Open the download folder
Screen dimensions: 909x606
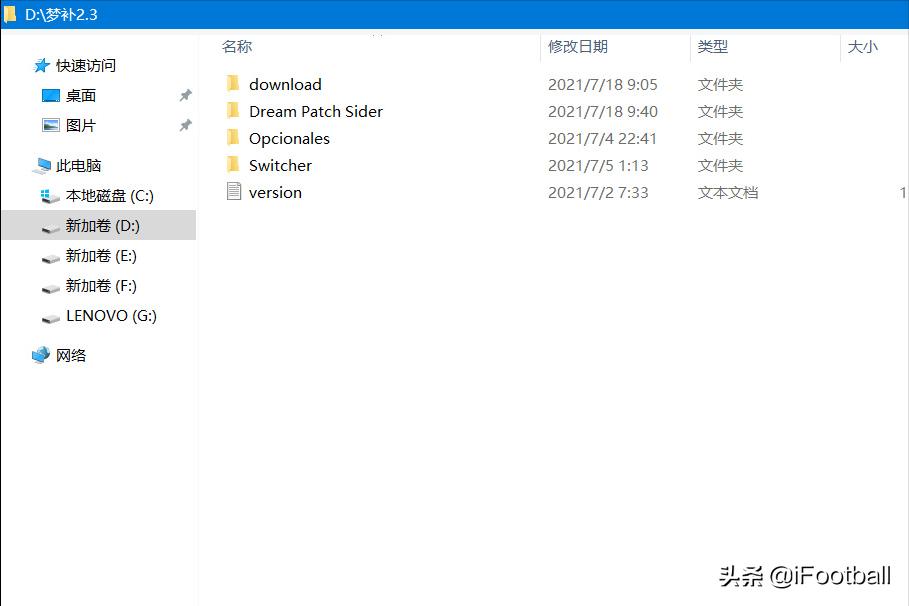coord(285,84)
